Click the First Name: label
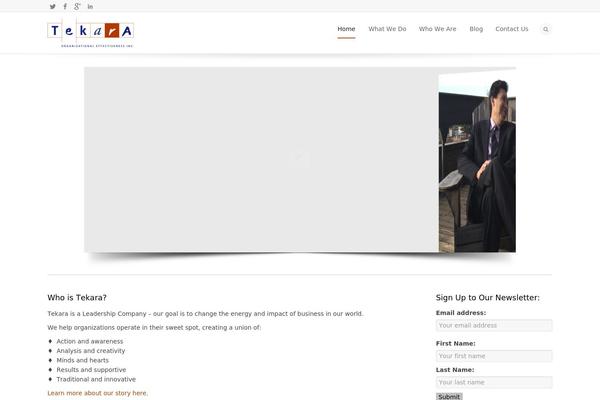Screen dimensions: 600x400 (455, 343)
